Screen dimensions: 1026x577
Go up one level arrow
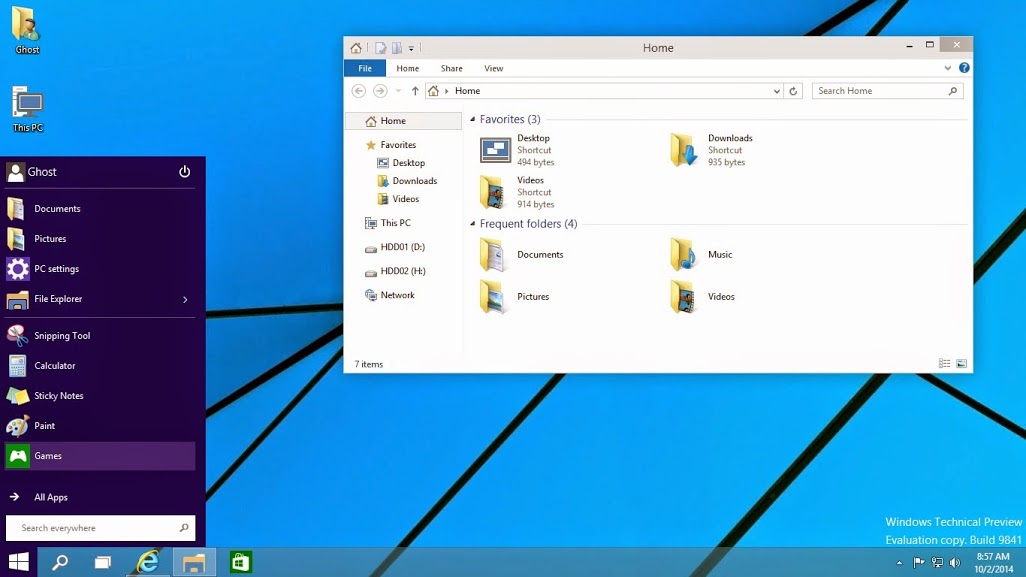click(x=415, y=91)
